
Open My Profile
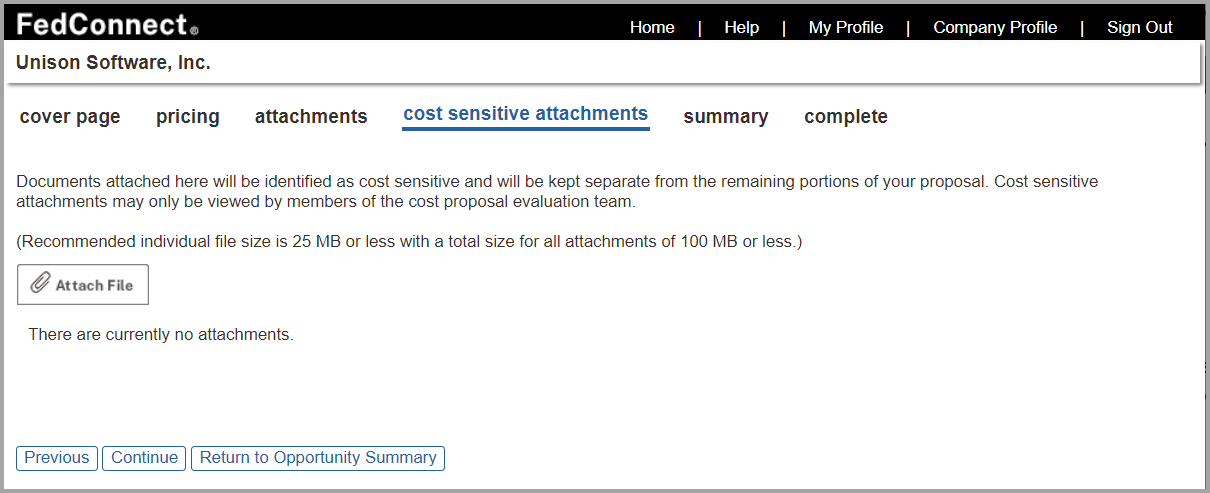tap(845, 28)
